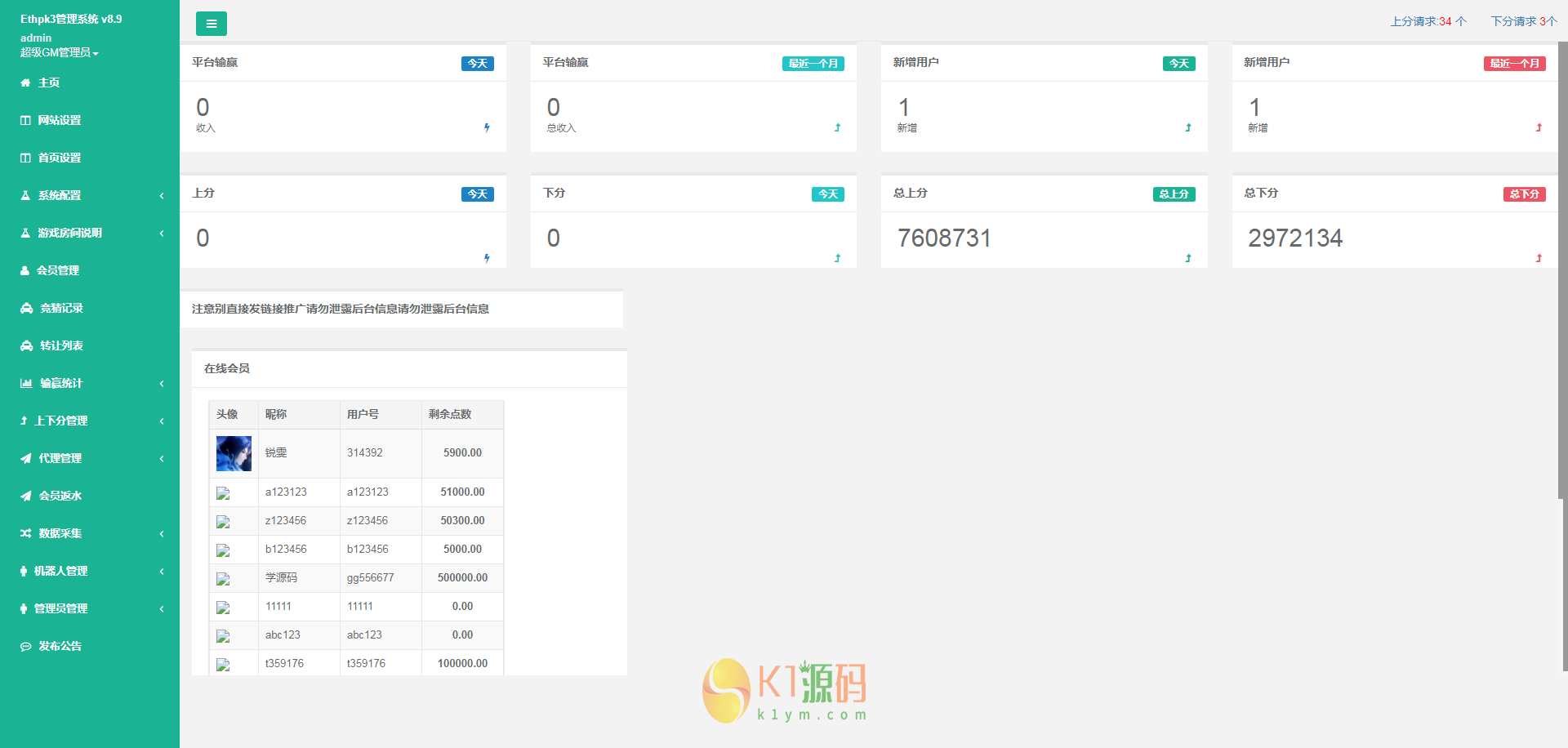Click the 今天 badge on the 上分 card
The width and height of the screenshot is (1568, 748).
coord(478,194)
